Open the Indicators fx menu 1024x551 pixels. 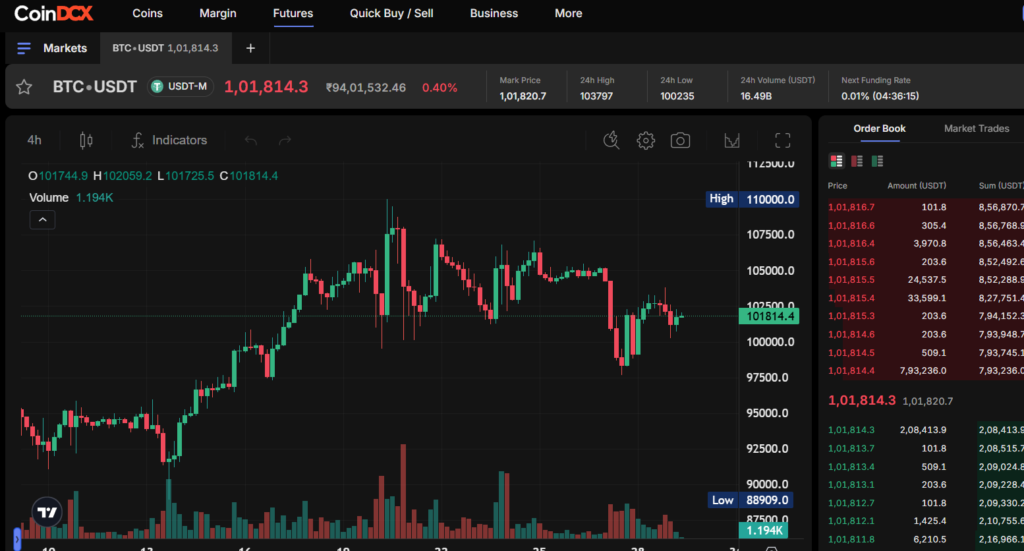tap(169, 140)
